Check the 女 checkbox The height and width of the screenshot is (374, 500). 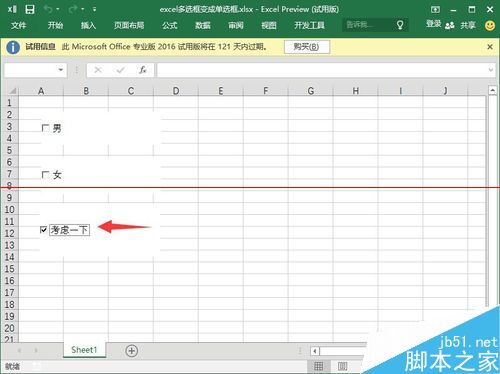click(45, 175)
